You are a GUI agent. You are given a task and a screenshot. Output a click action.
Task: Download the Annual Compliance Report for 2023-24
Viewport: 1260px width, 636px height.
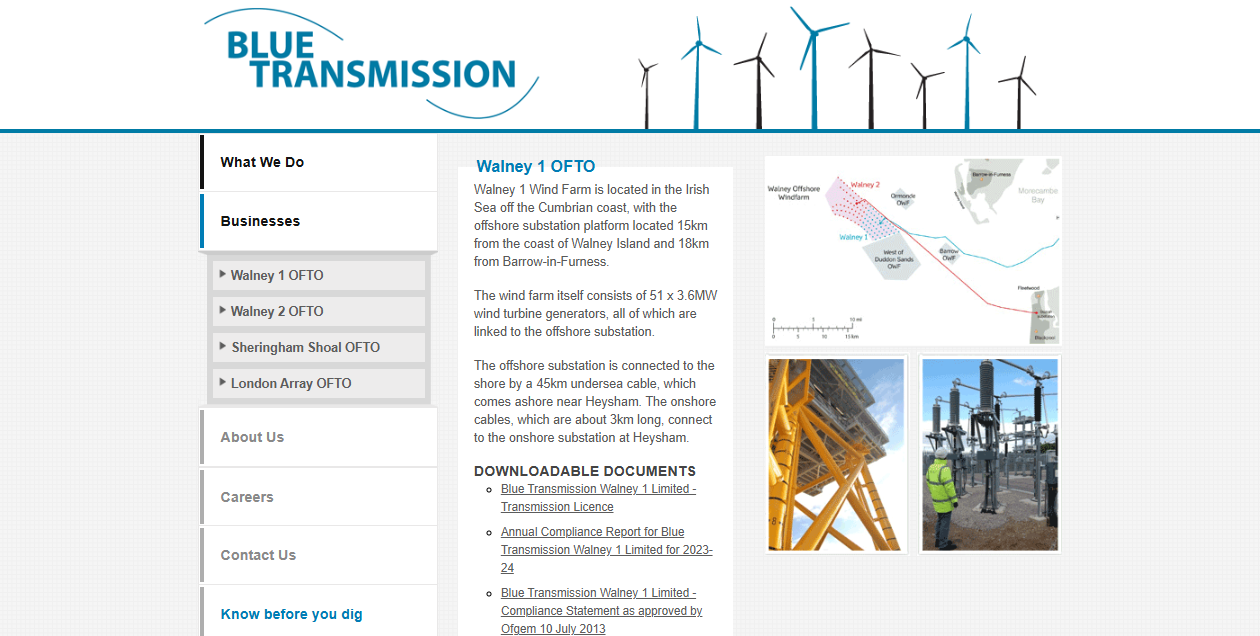[606, 550]
